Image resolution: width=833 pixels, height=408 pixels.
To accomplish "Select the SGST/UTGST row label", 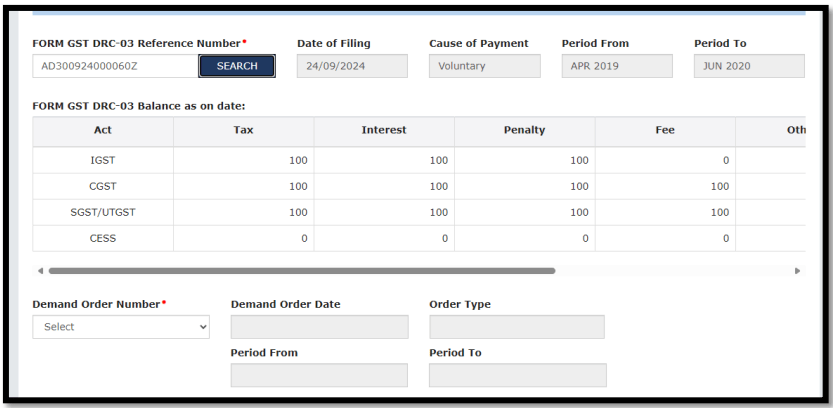I will [103, 212].
